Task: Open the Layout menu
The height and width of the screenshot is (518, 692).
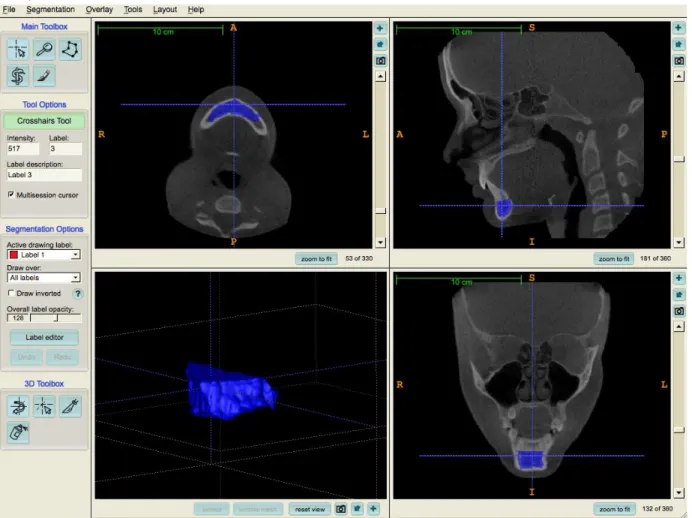Action: coord(165,9)
